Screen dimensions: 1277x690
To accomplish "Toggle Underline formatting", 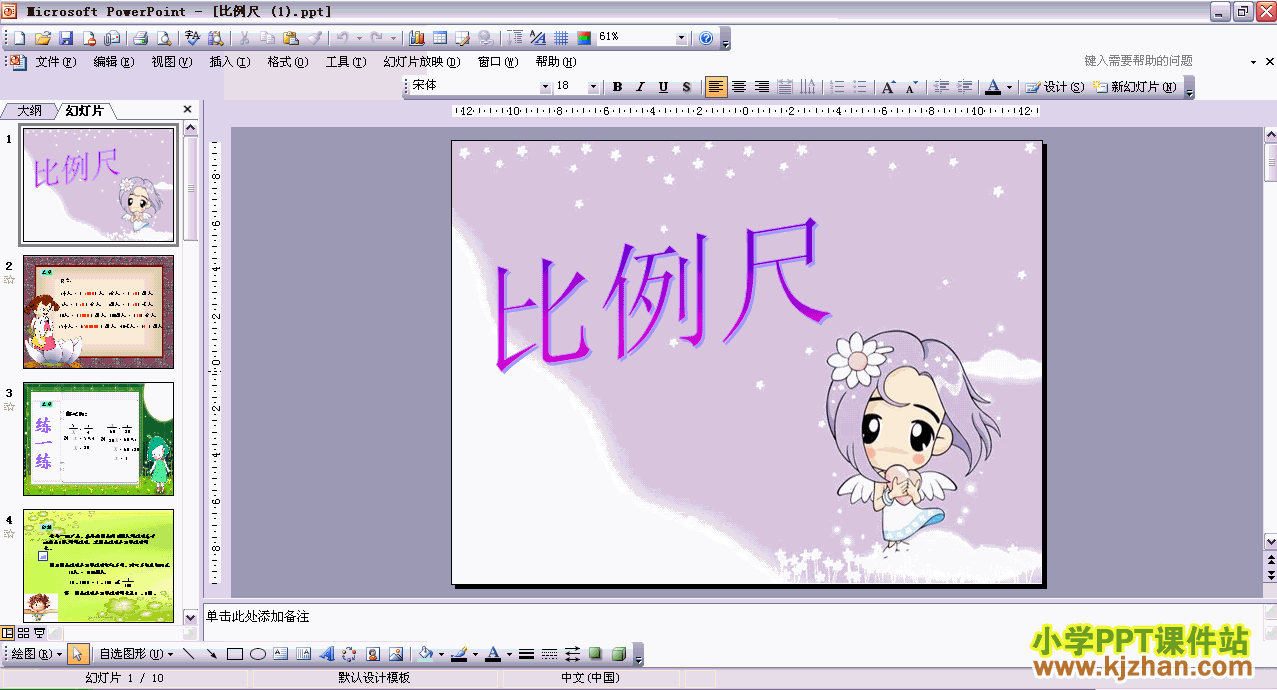I will [663, 87].
